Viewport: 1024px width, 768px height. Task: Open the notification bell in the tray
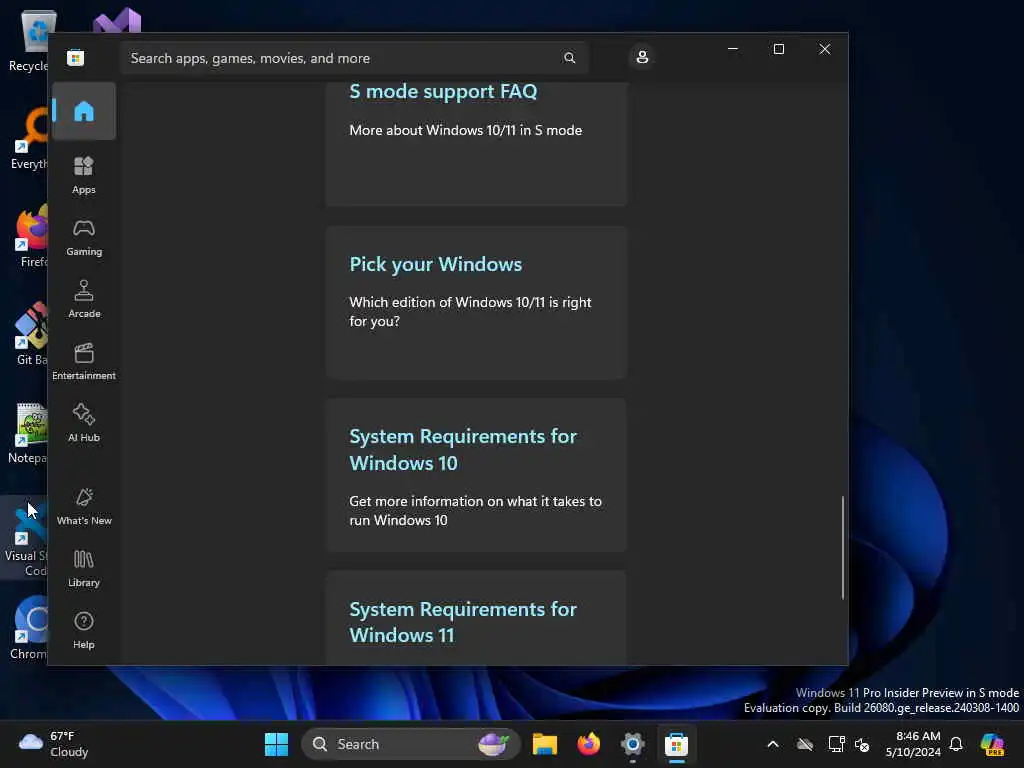[x=956, y=744]
